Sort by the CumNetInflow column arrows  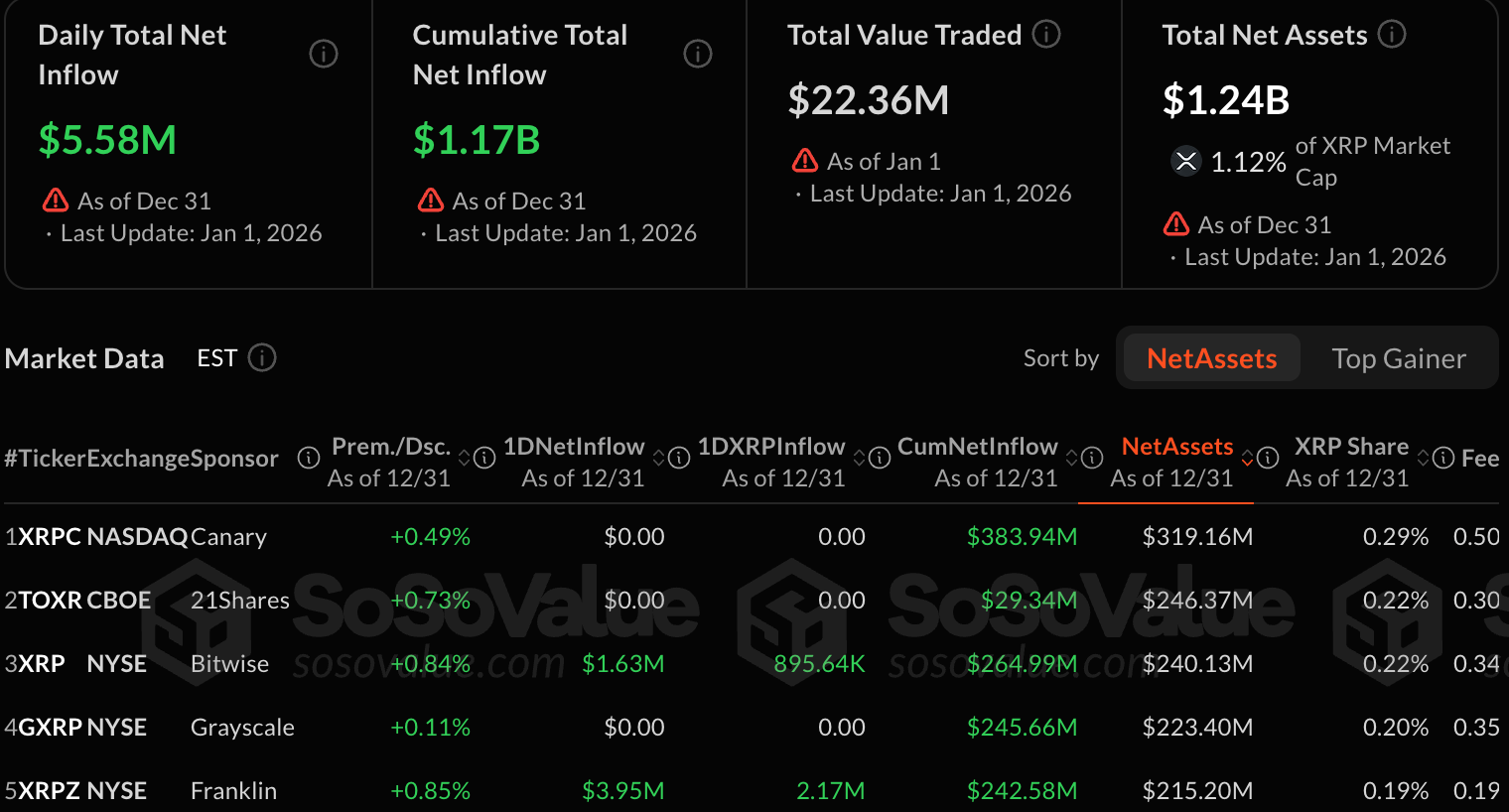tap(1071, 458)
